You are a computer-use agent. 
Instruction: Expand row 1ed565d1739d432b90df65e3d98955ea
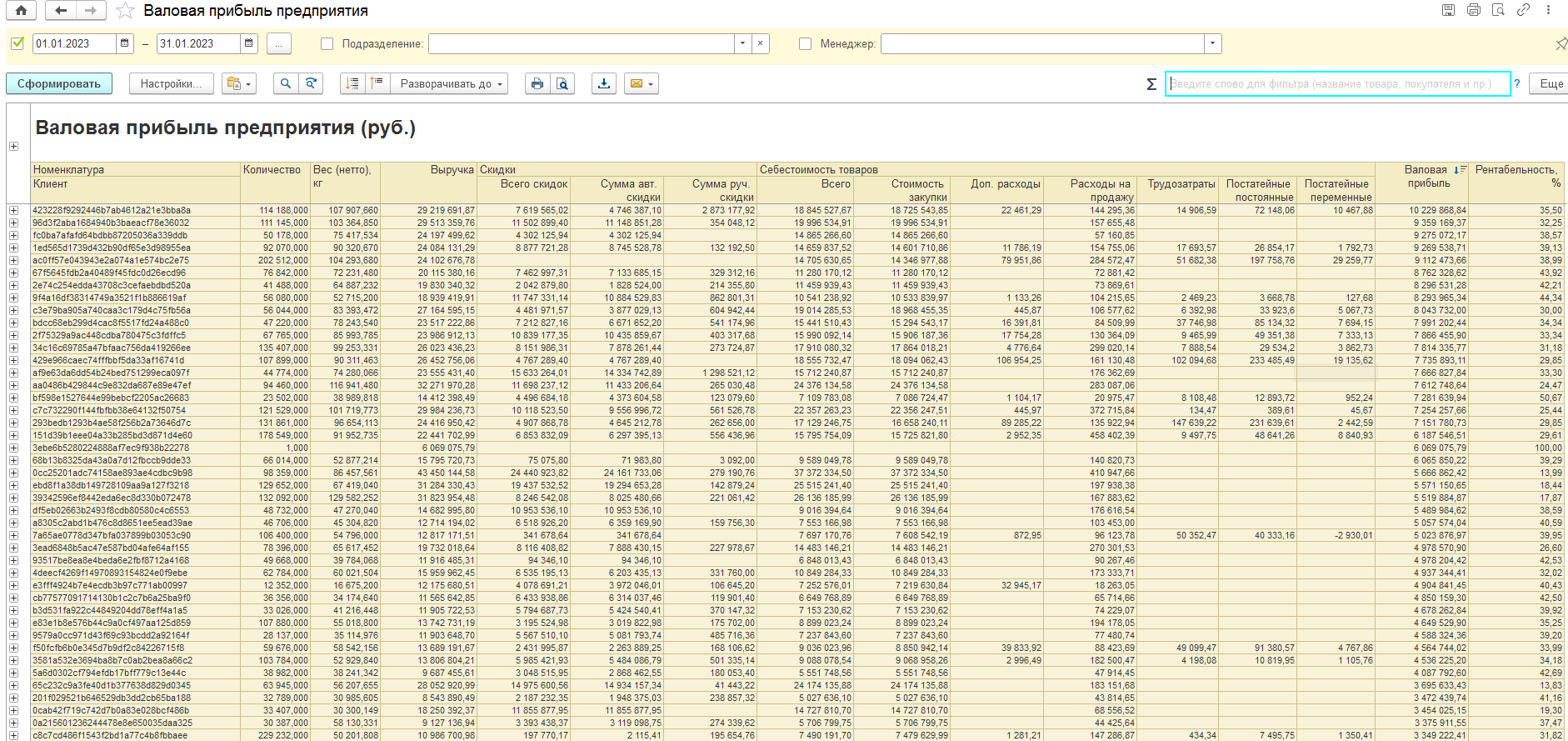coord(13,248)
